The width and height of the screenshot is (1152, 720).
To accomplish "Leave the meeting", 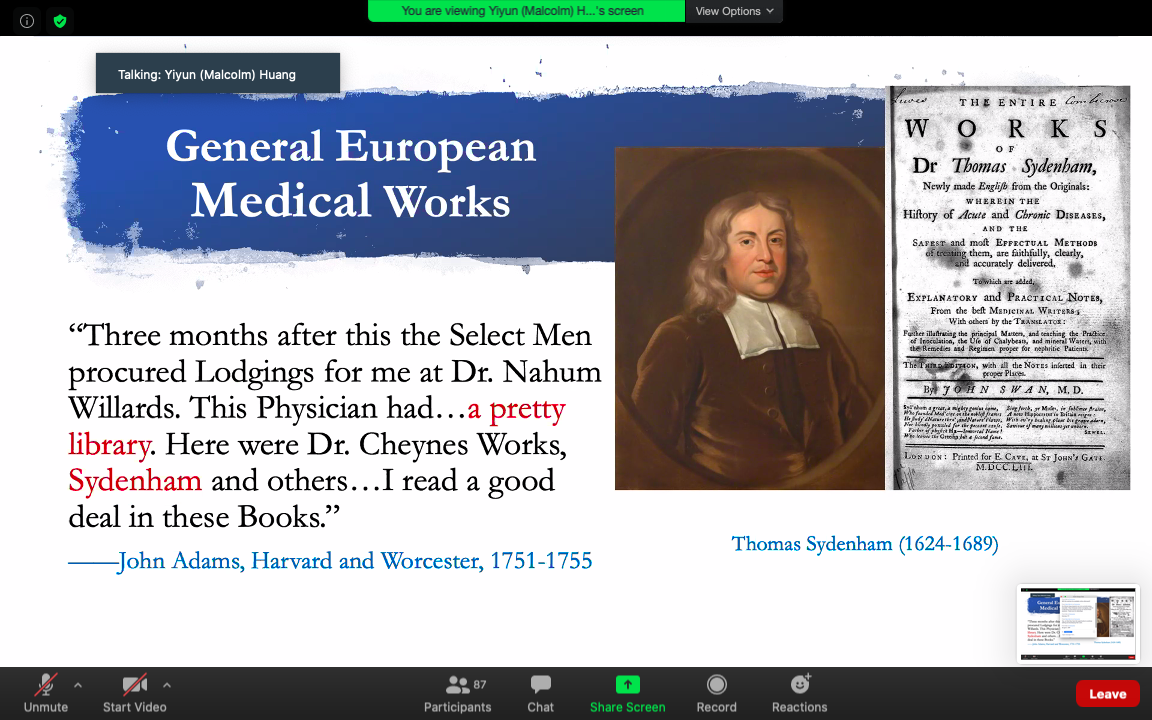I will point(1107,694).
